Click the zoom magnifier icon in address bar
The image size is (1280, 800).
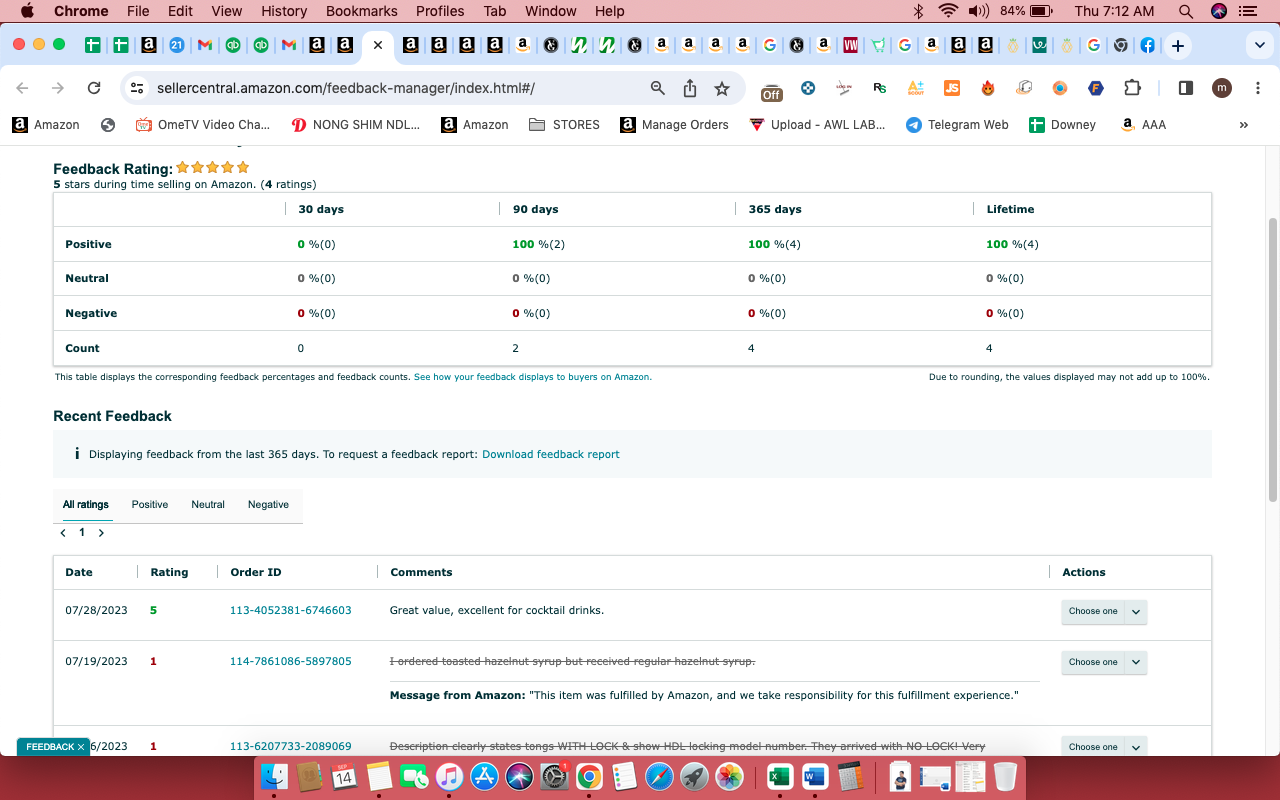click(657, 88)
